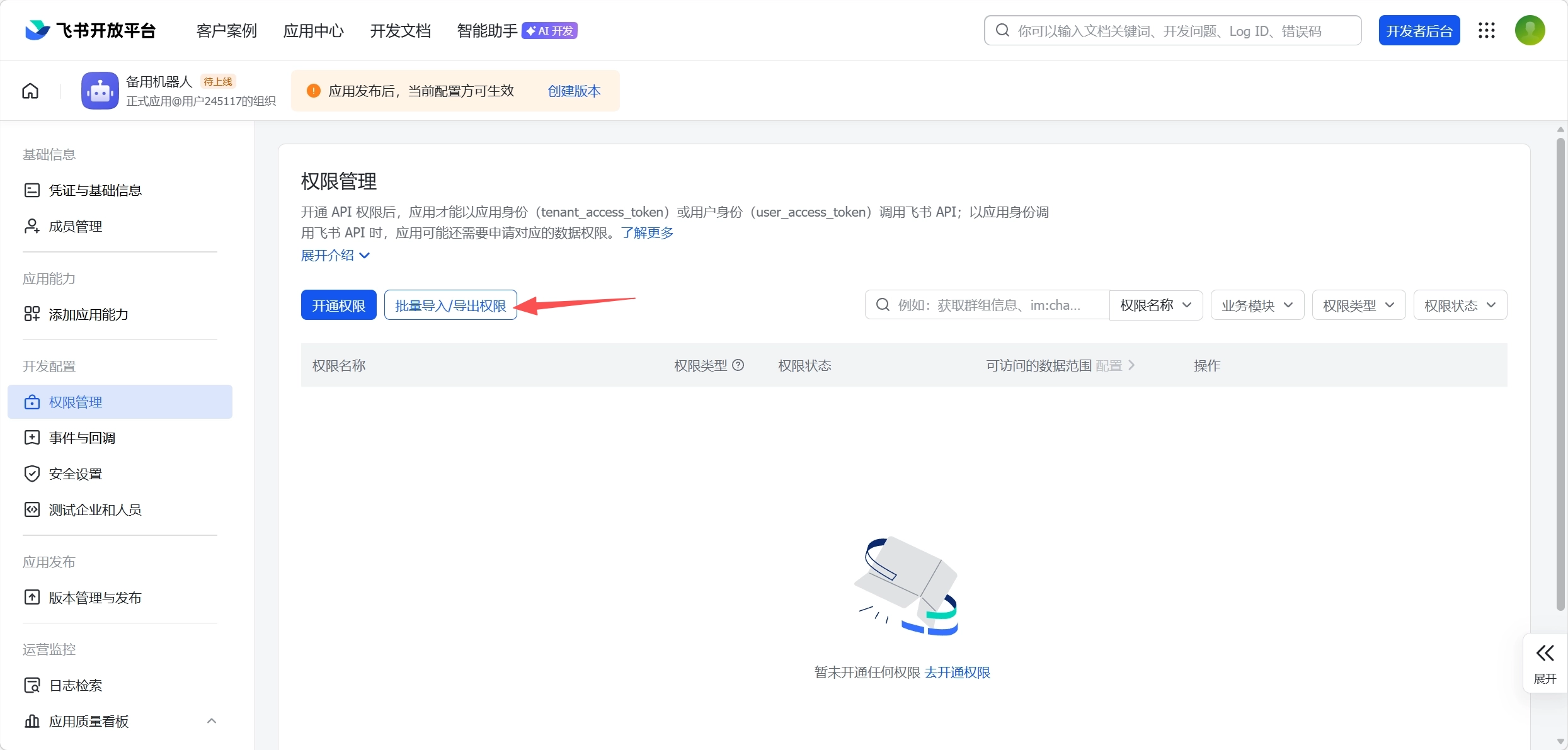Screen dimensions: 1568x750
Task: Open the apps grid icon in header
Action: [x=1487, y=31]
